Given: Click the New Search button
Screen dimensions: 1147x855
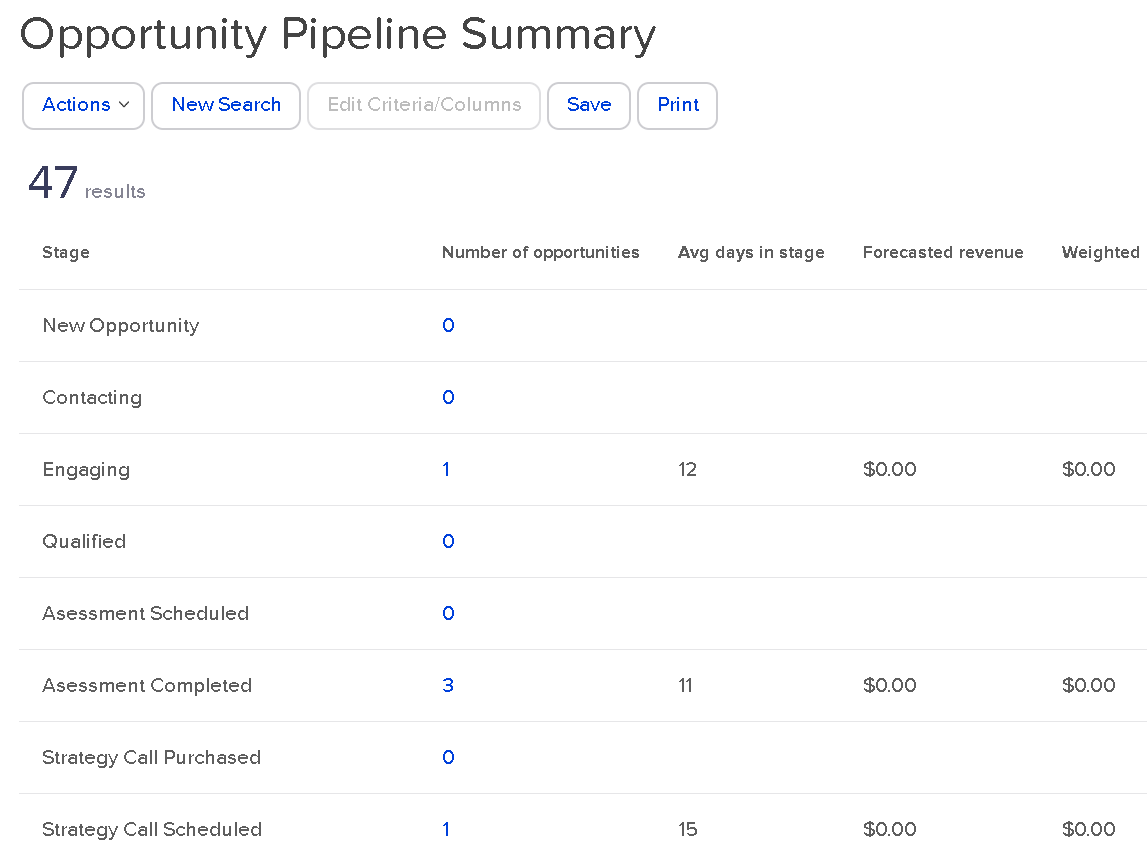Looking at the screenshot, I should 225,105.
